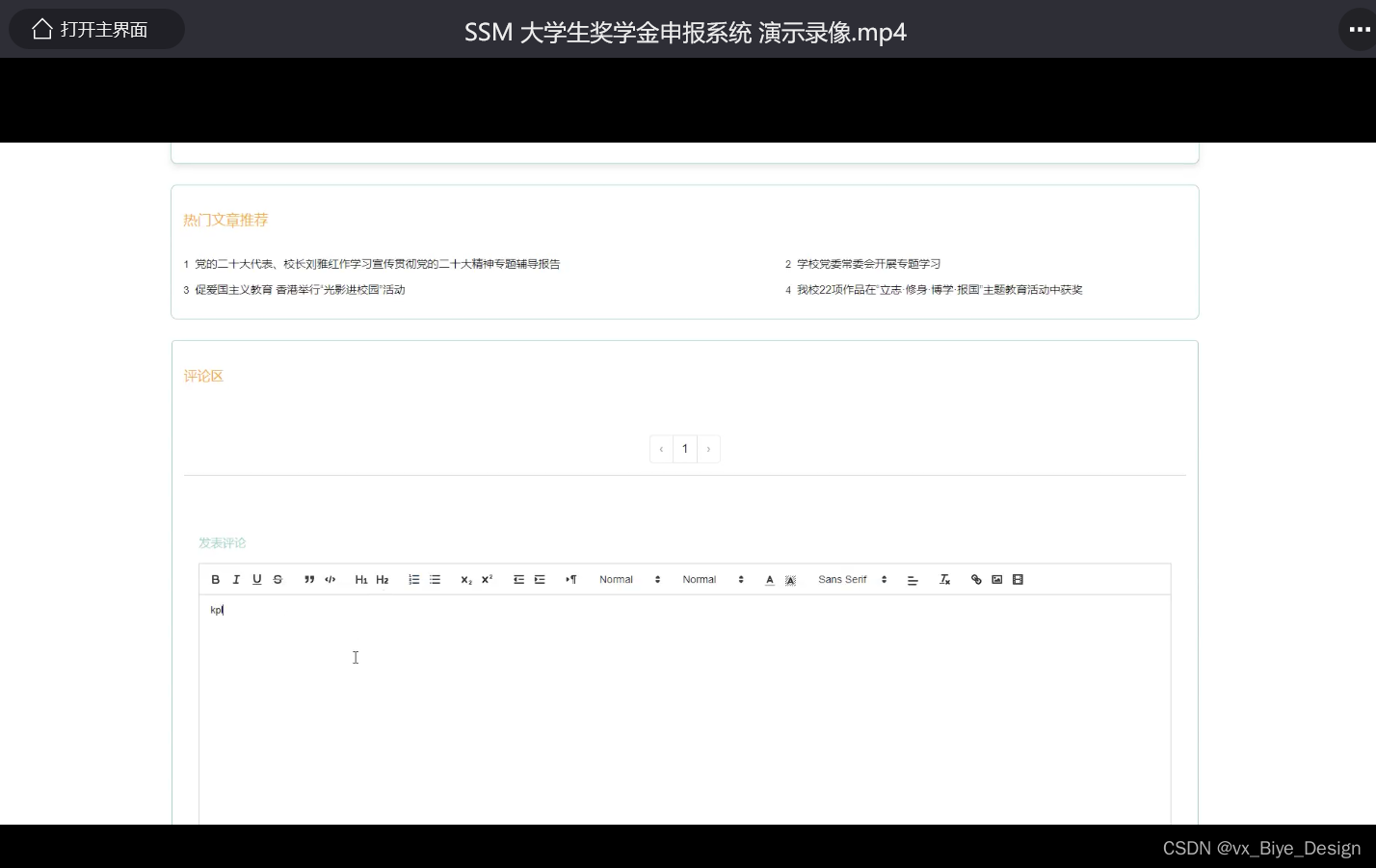Toggle italic formatting in comment editor
Viewport: 1376px width, 868px height.
point(236,580)
